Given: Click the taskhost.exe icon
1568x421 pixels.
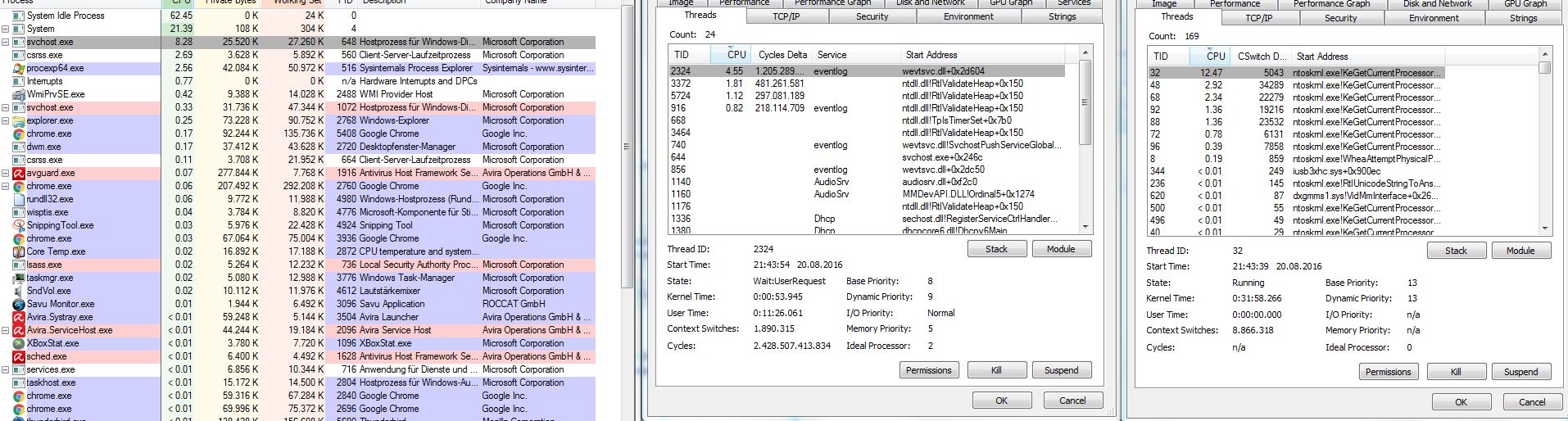Looking at the screenshot, I should (x=19, y=383).
